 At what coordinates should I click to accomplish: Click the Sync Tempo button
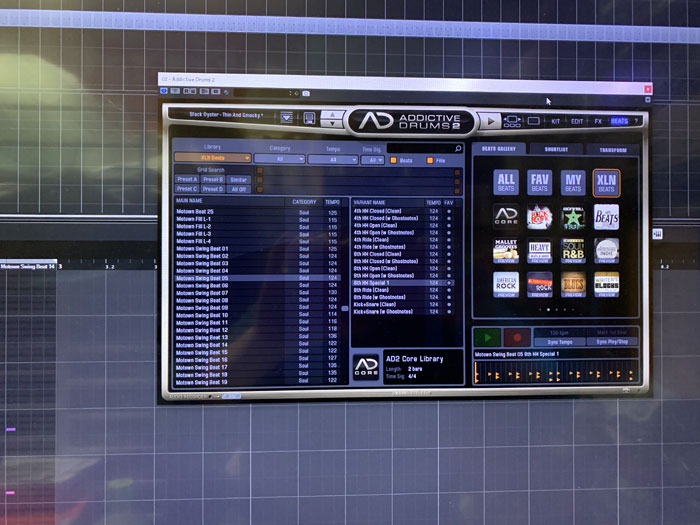point(560,342)
